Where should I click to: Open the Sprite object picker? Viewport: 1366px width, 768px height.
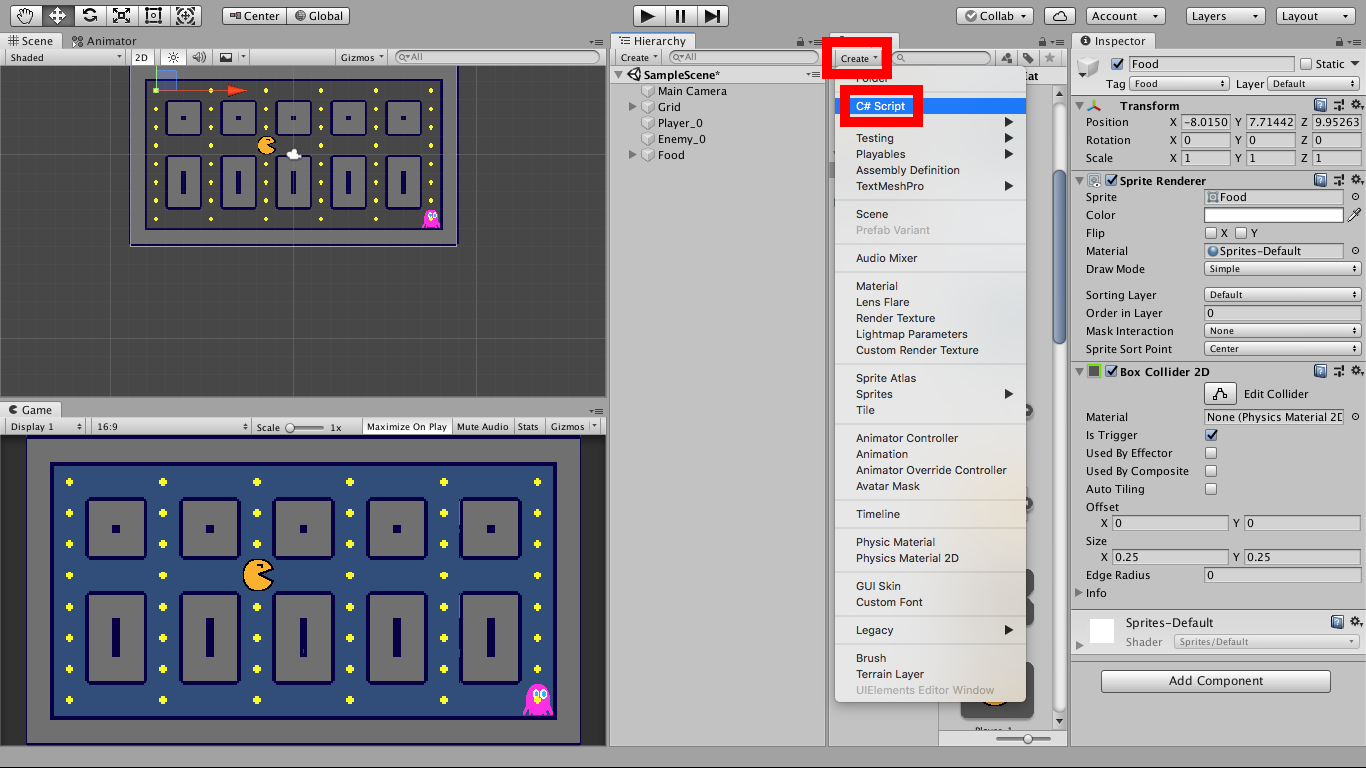1355,197
